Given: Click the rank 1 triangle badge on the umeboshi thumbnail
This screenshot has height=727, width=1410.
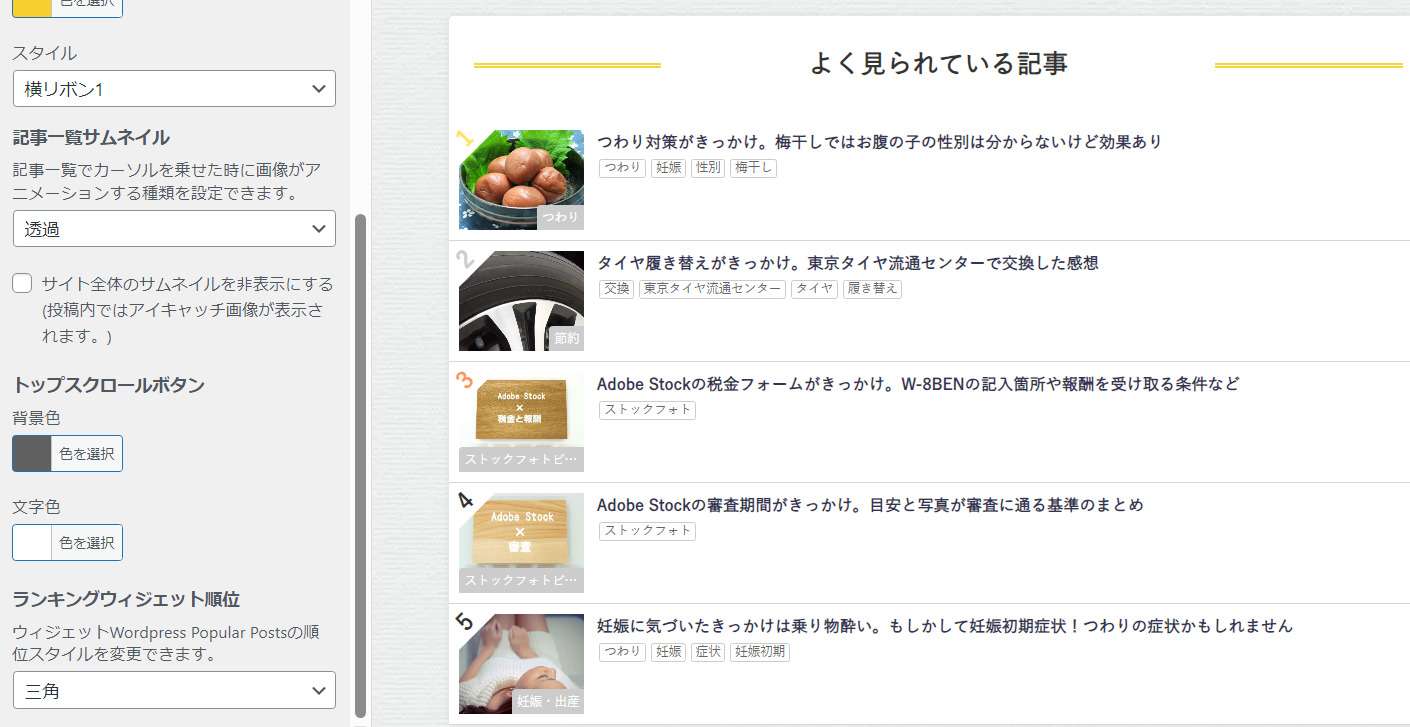Looking at the screenshot, I should pos(464,138).
